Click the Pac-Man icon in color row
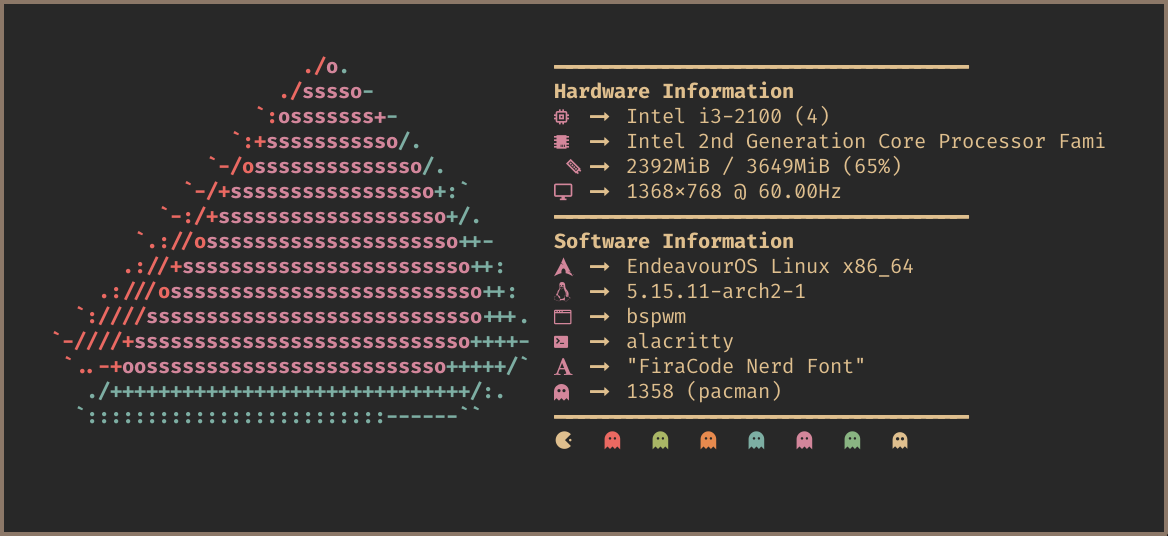The height and width of the screenshot is (536, 1168). pos(564,440)
